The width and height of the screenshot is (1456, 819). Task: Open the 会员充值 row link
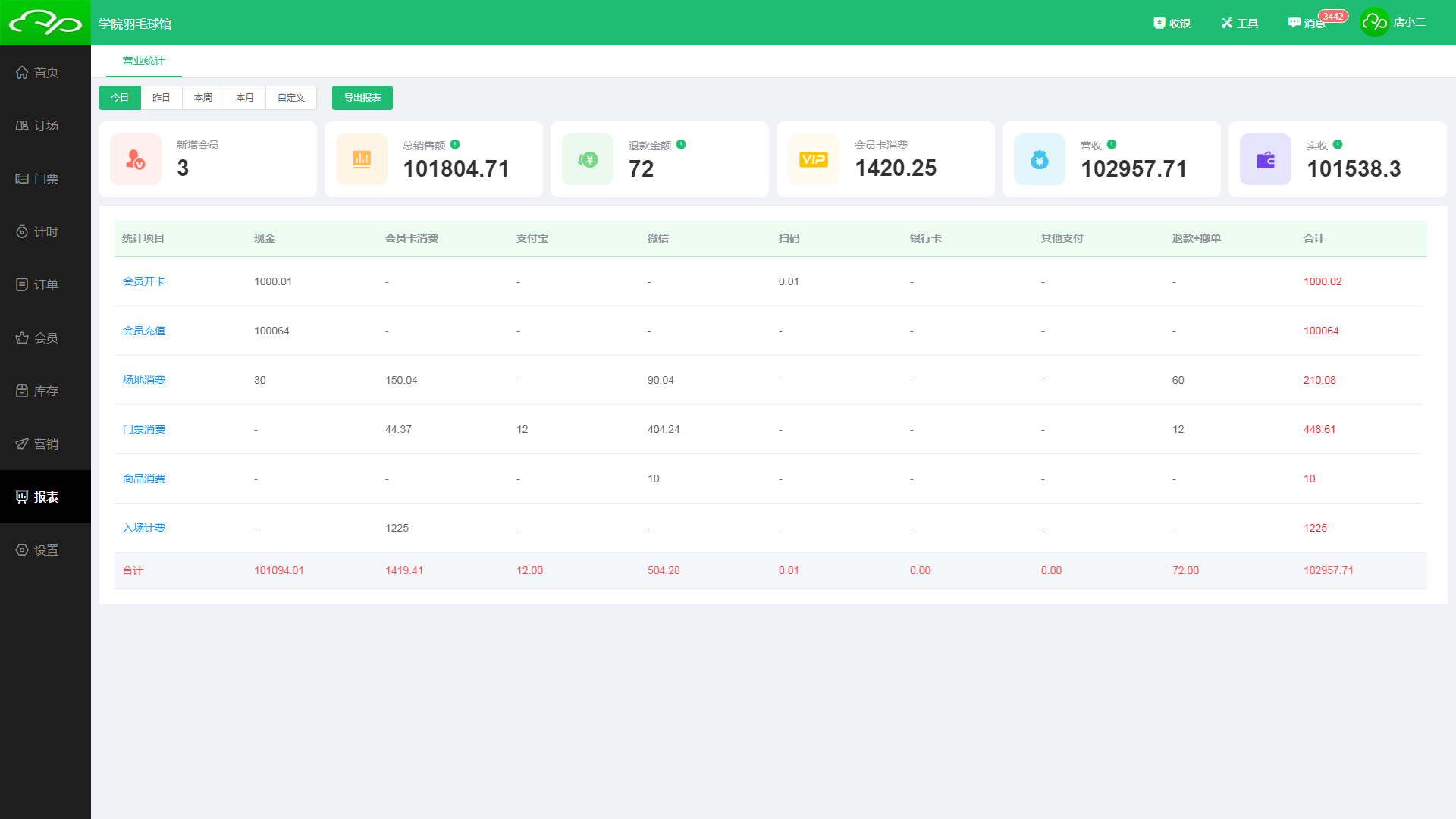(144, 331)
